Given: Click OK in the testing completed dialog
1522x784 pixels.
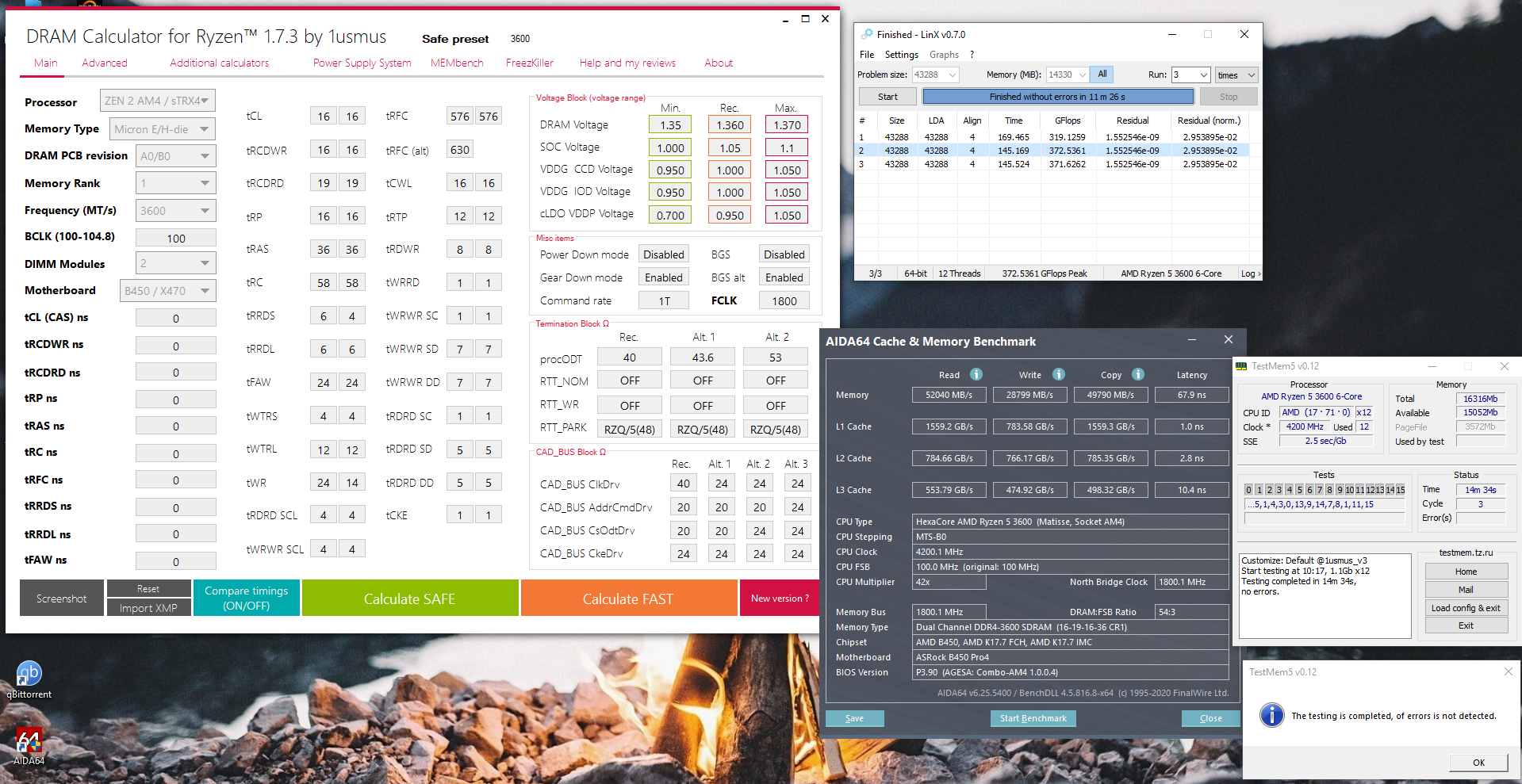Looking at the screenshot, I should [x=1479, y=763].
